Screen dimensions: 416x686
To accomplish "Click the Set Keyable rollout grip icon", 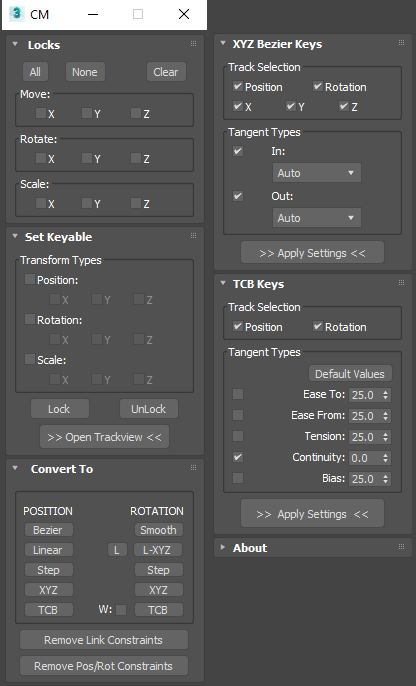I will coord(193,235).
